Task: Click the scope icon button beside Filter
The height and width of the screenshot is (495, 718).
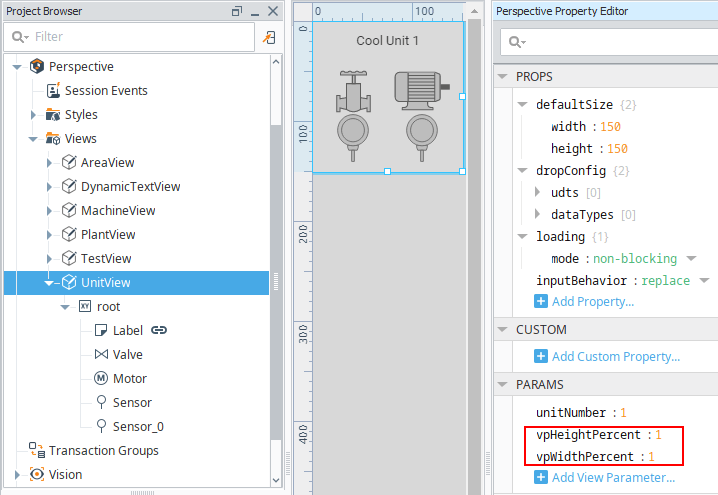Action: (269, 37)
